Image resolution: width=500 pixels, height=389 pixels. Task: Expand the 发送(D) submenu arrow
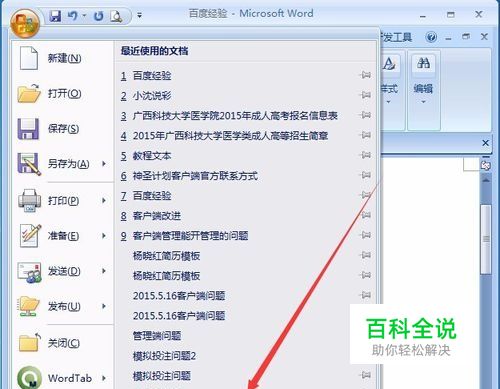[104, 271]
